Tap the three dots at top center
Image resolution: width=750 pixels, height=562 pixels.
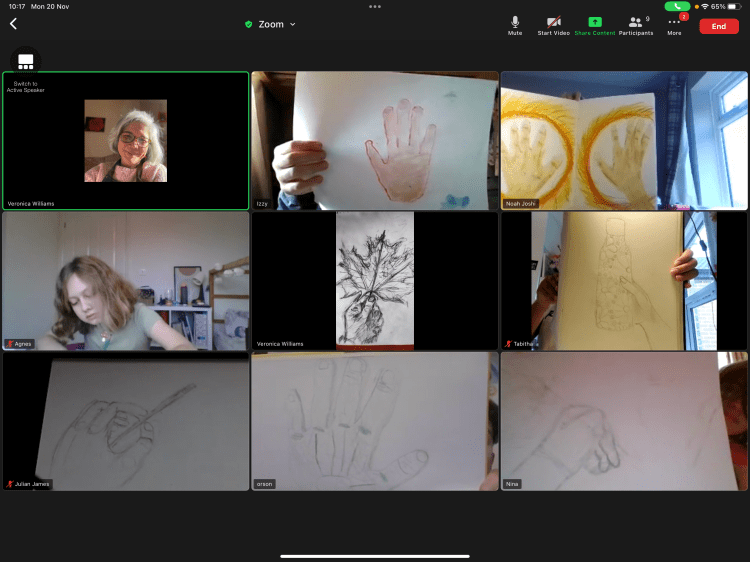[375, 6]
